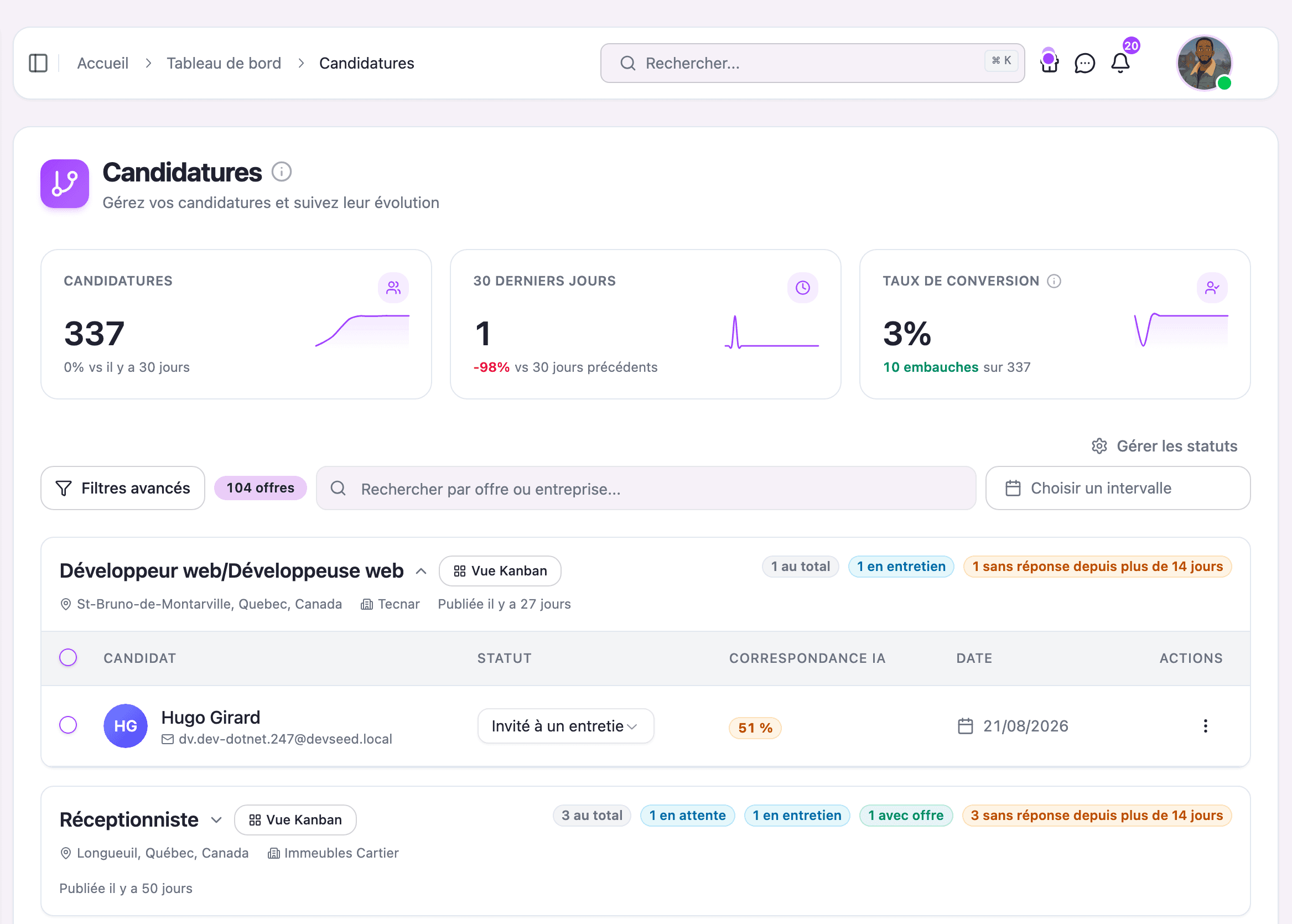Open the chat messages icon
This screenshot has width=1292, height=924.
(1085, 63)
